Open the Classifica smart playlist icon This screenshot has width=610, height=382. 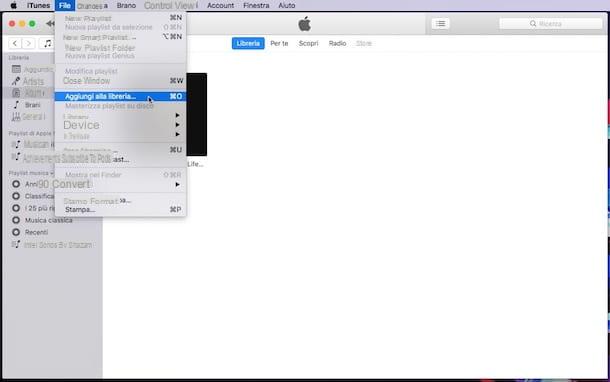(x=16, y=196)
